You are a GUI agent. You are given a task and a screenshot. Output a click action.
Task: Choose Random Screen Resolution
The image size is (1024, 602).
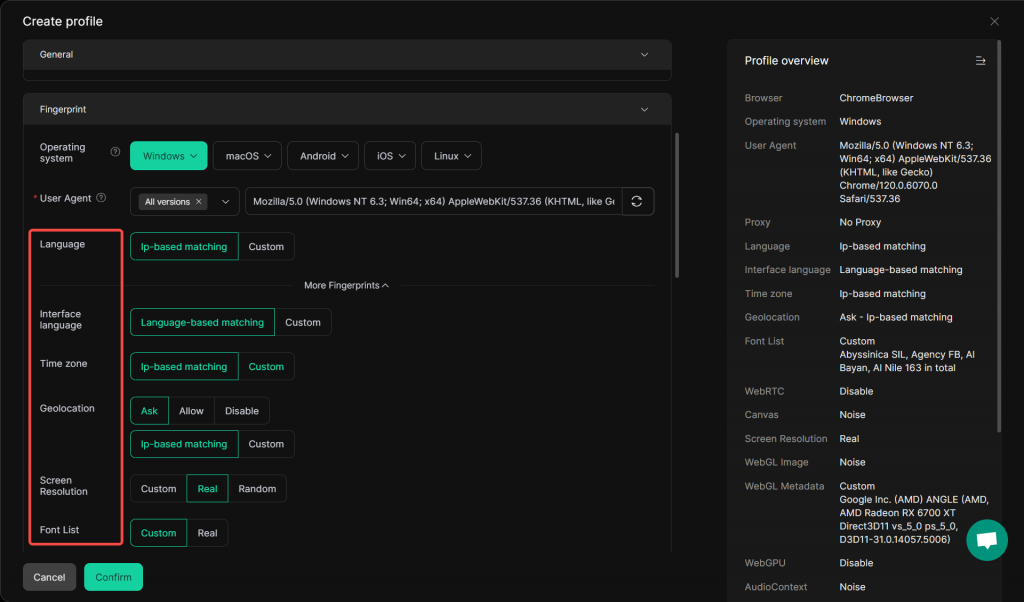tap(257, 489)
